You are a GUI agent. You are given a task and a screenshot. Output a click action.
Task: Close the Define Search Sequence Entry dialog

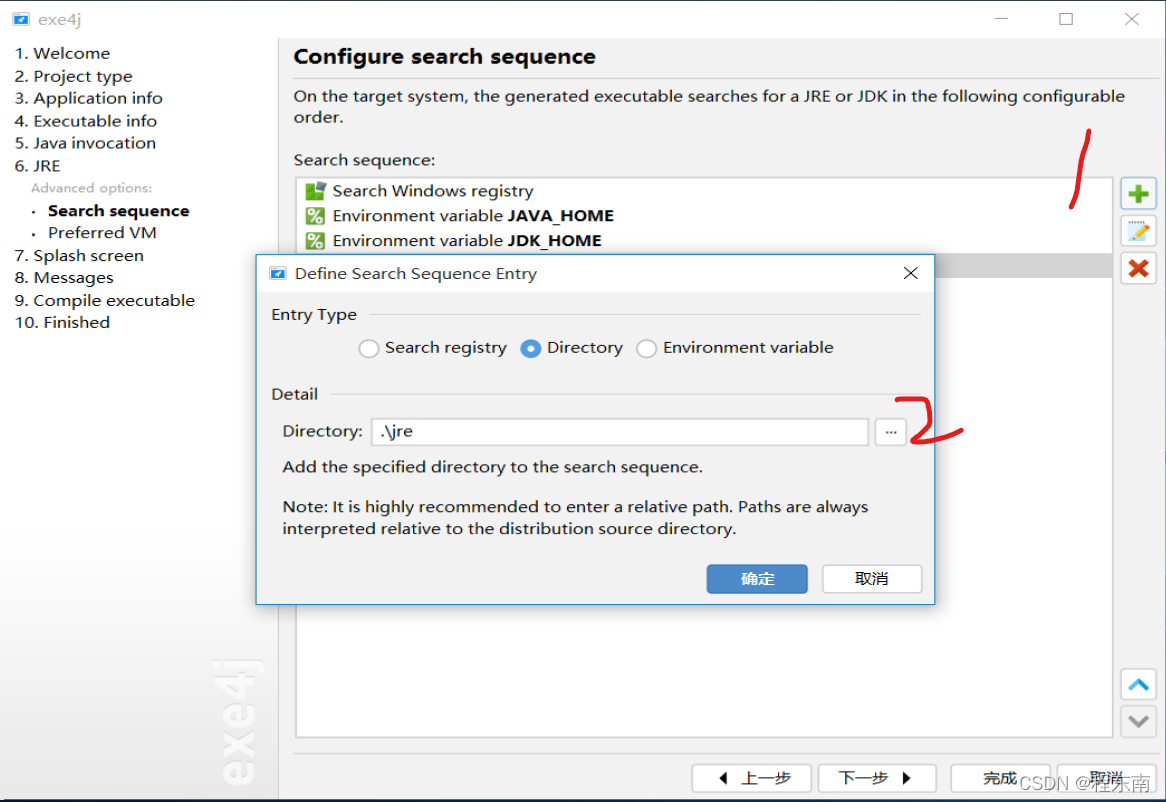(x=910, y=274)
